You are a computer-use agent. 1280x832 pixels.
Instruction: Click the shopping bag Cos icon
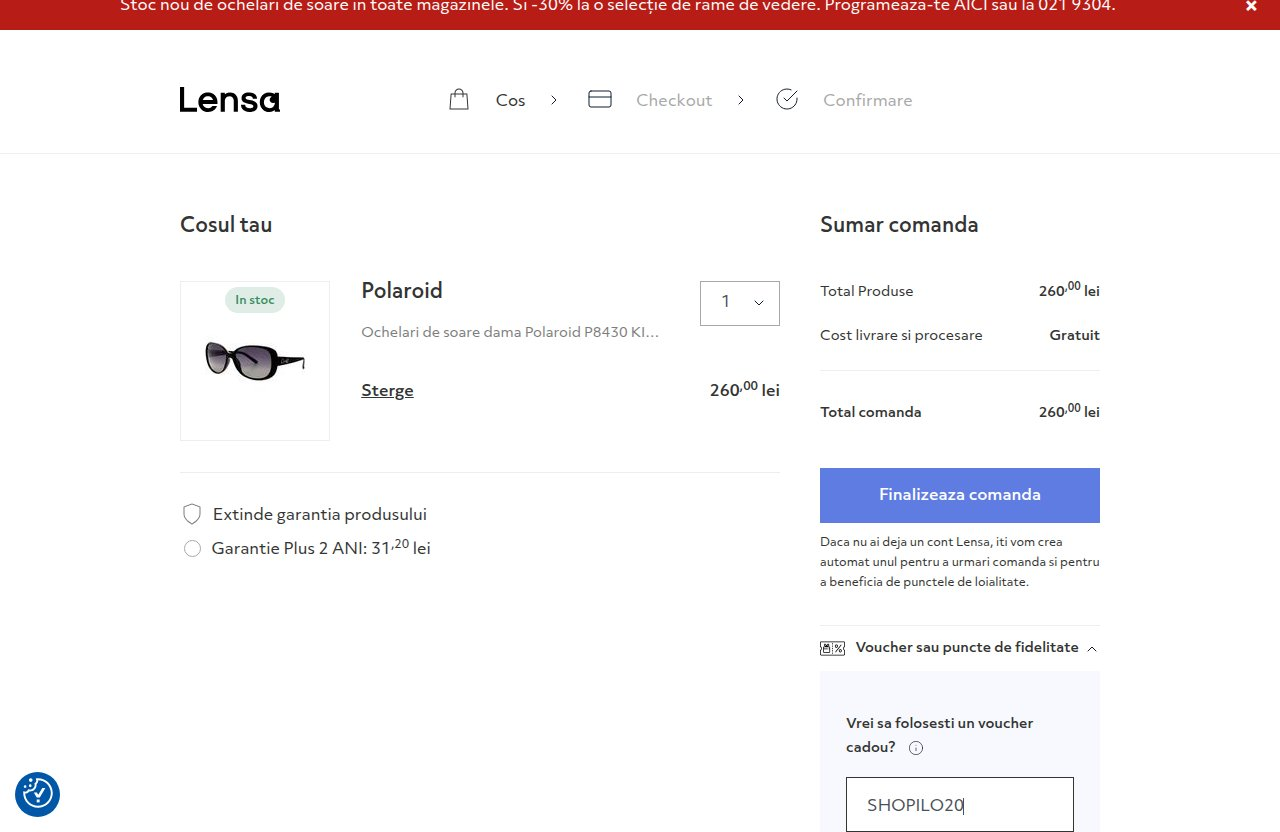point(459,99)
